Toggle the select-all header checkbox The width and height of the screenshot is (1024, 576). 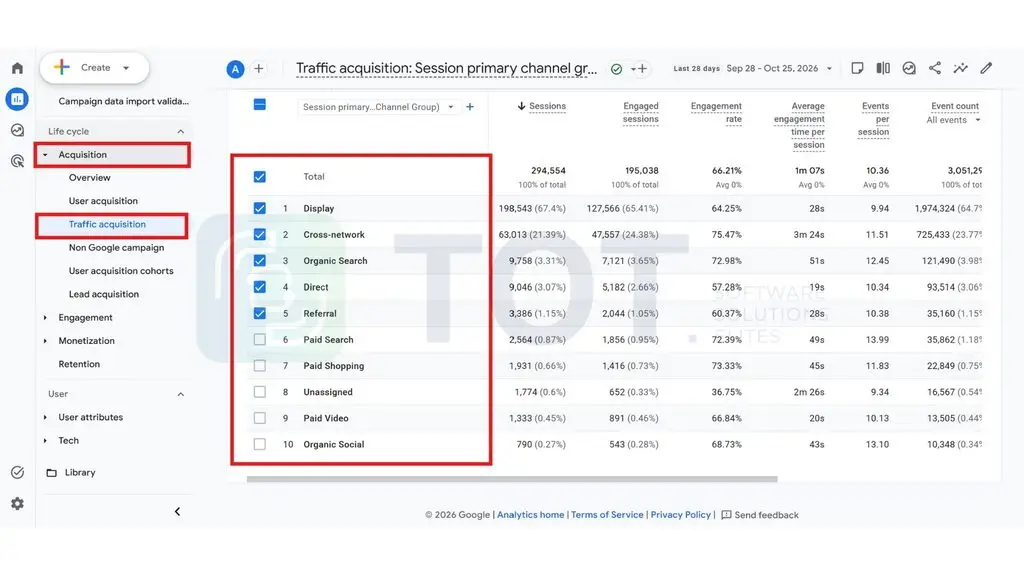coord(259,104)
